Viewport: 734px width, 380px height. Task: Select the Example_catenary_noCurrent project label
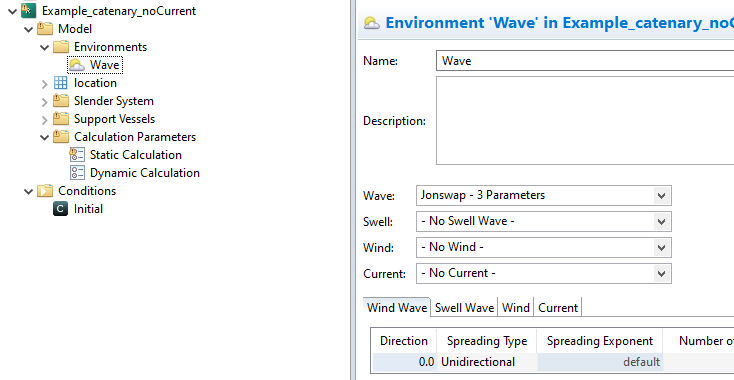(119, 11)
